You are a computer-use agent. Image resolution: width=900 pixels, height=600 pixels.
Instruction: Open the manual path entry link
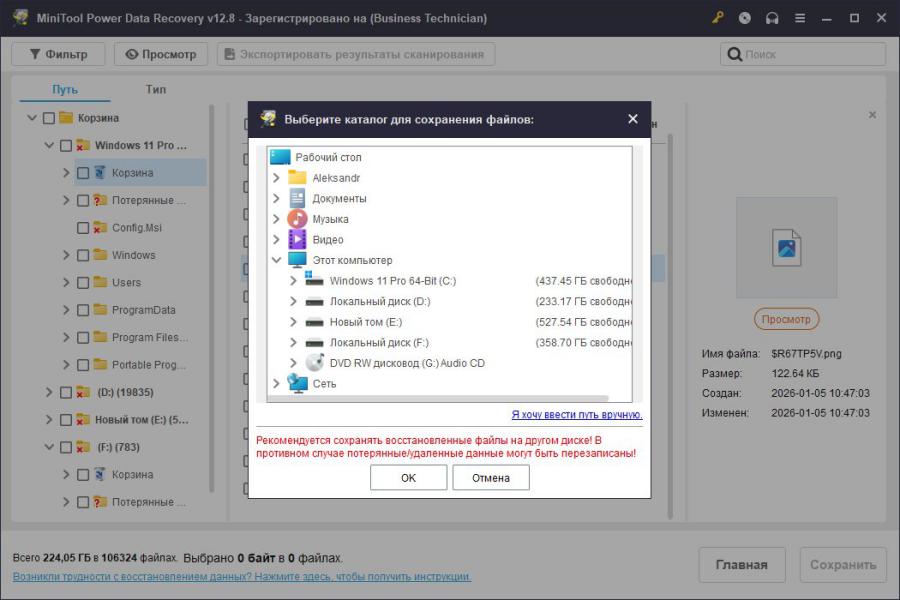pos(576,414)
